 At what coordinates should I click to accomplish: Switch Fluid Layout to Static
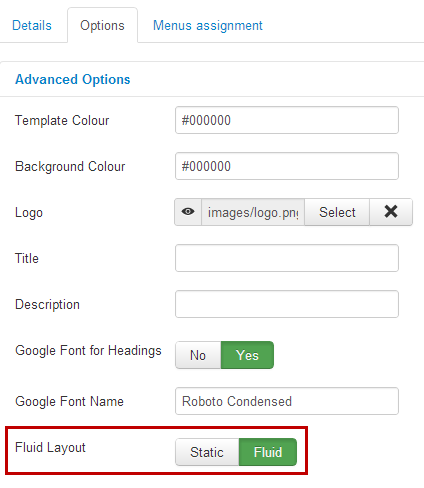pos(207,452)
